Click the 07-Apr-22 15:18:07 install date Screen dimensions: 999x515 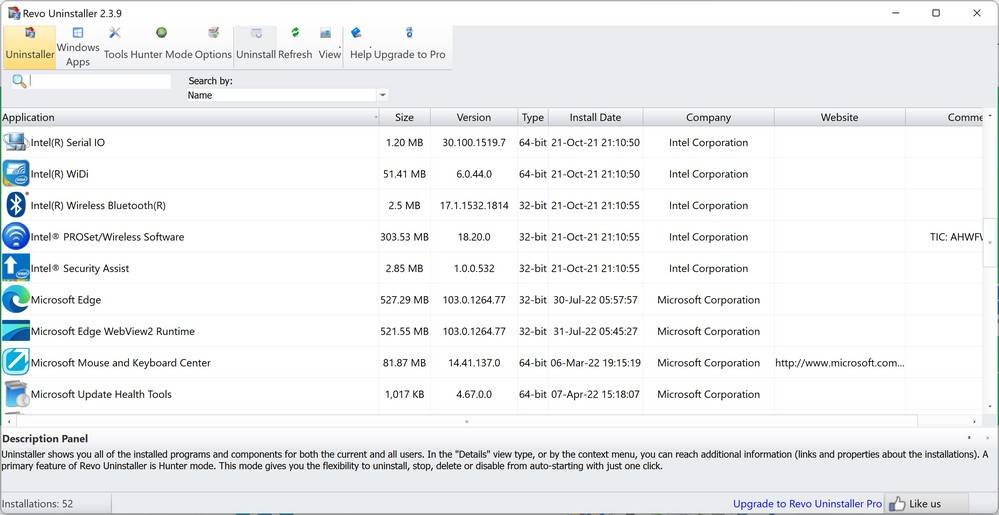click(x=595, y=394)
